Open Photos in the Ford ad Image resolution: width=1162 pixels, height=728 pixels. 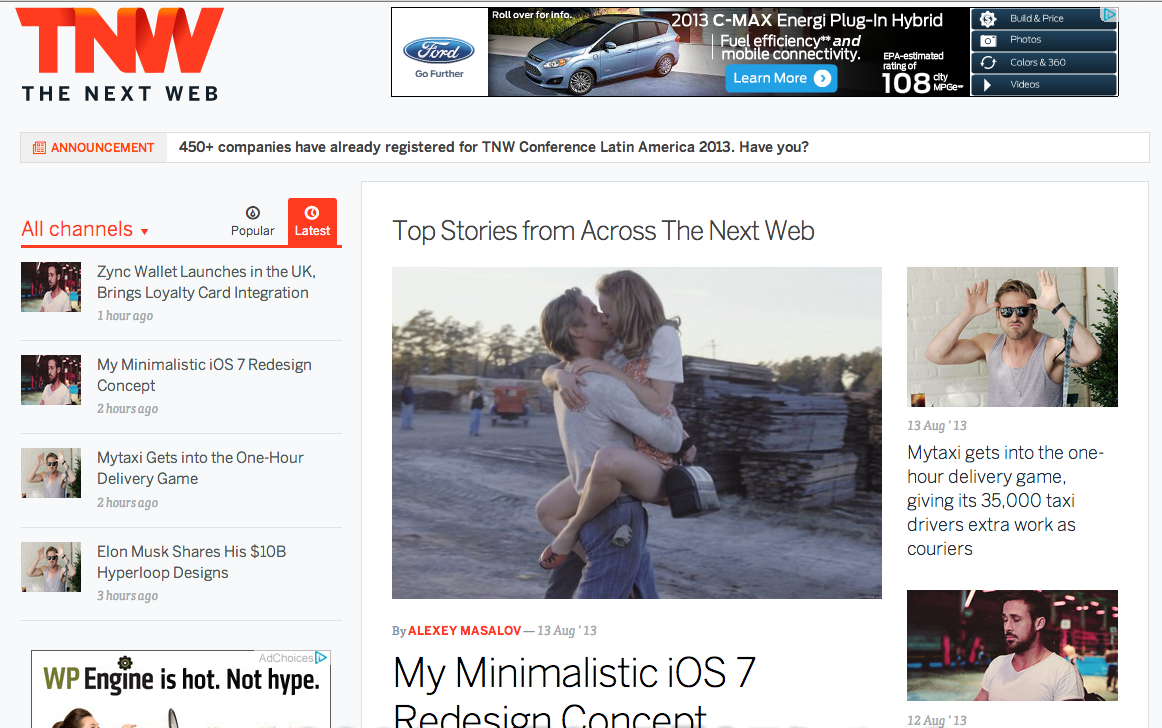pyautogui.click(x=1043, y=40)
